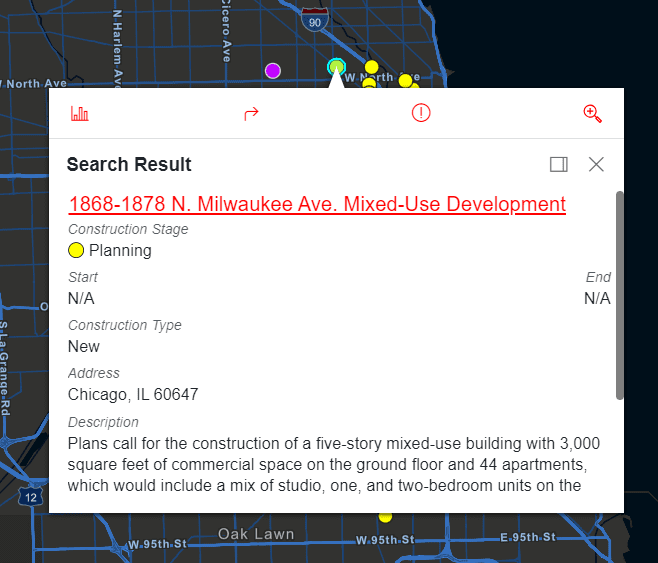The image size is (658, 563).
Task: Click the purple project marker on map
Action: pyautogui.click(x=272, y=70)
